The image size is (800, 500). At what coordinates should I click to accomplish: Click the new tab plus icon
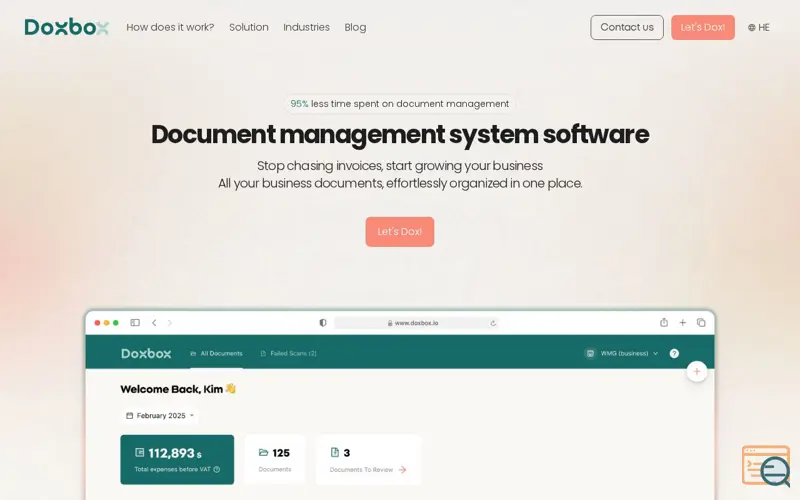[682, 322]
